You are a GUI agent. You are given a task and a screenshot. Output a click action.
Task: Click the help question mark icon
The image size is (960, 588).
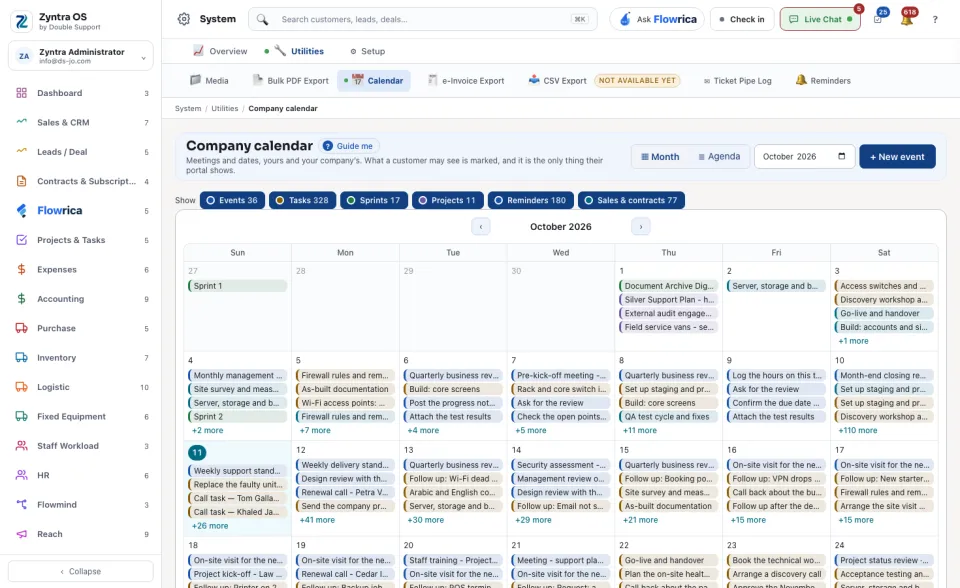(x=935, y=20)
